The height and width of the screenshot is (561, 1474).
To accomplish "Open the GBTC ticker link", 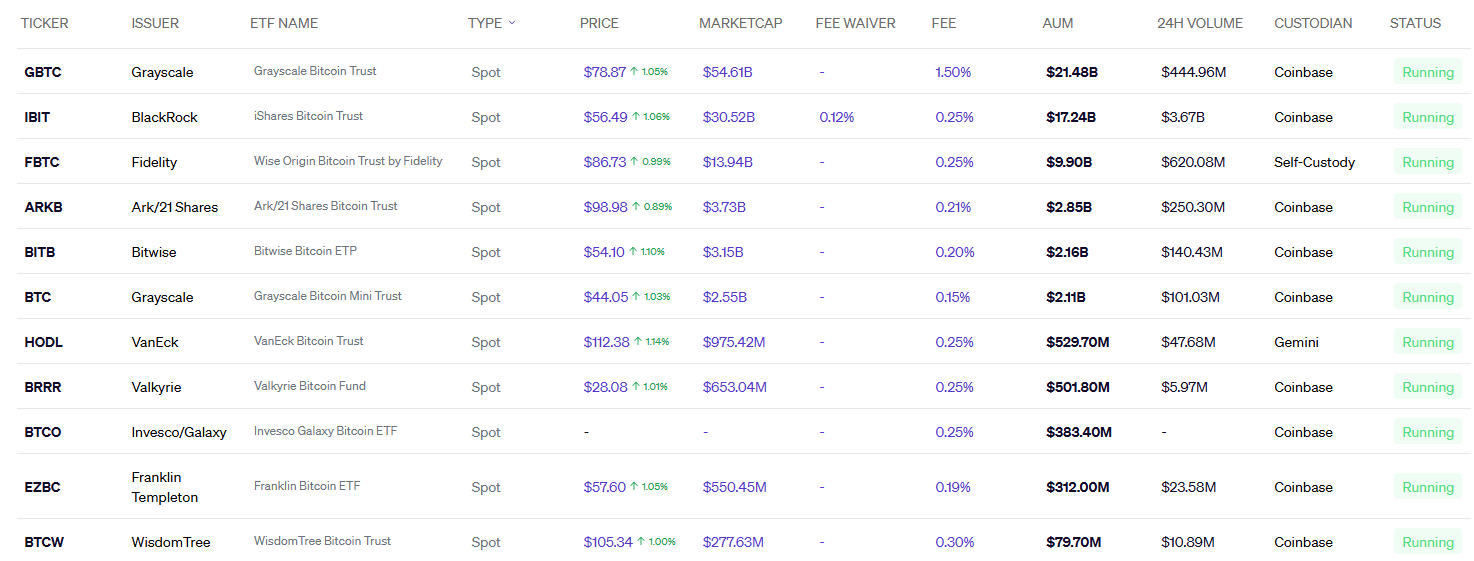I will 43,72.
